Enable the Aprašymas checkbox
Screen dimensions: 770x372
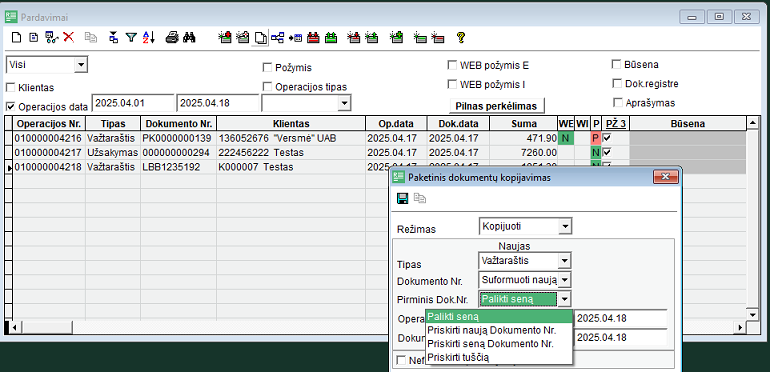click(618, 103)
